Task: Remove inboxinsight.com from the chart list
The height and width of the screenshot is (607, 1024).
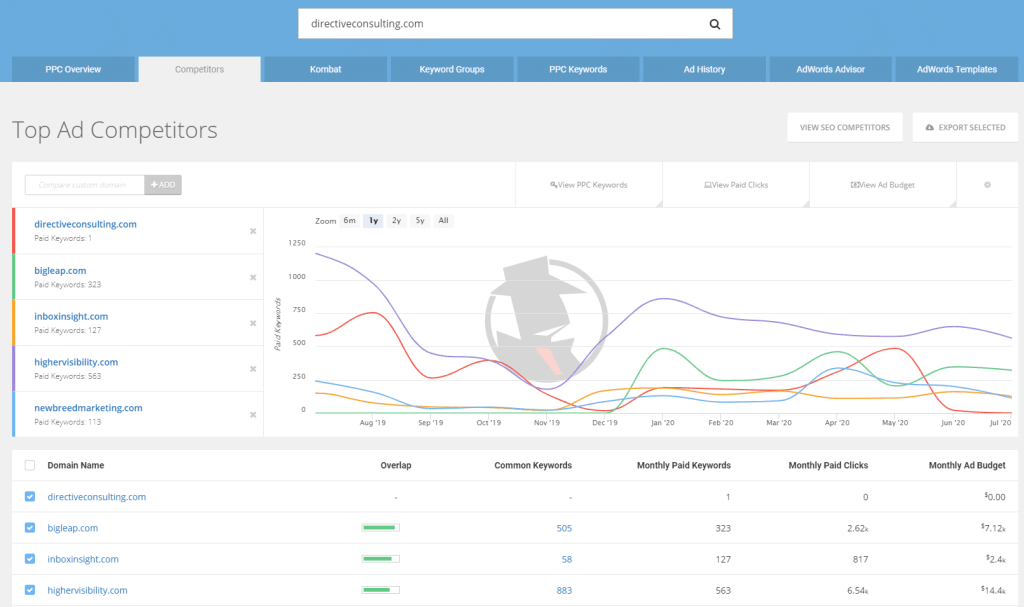Action: coord(253,323)
